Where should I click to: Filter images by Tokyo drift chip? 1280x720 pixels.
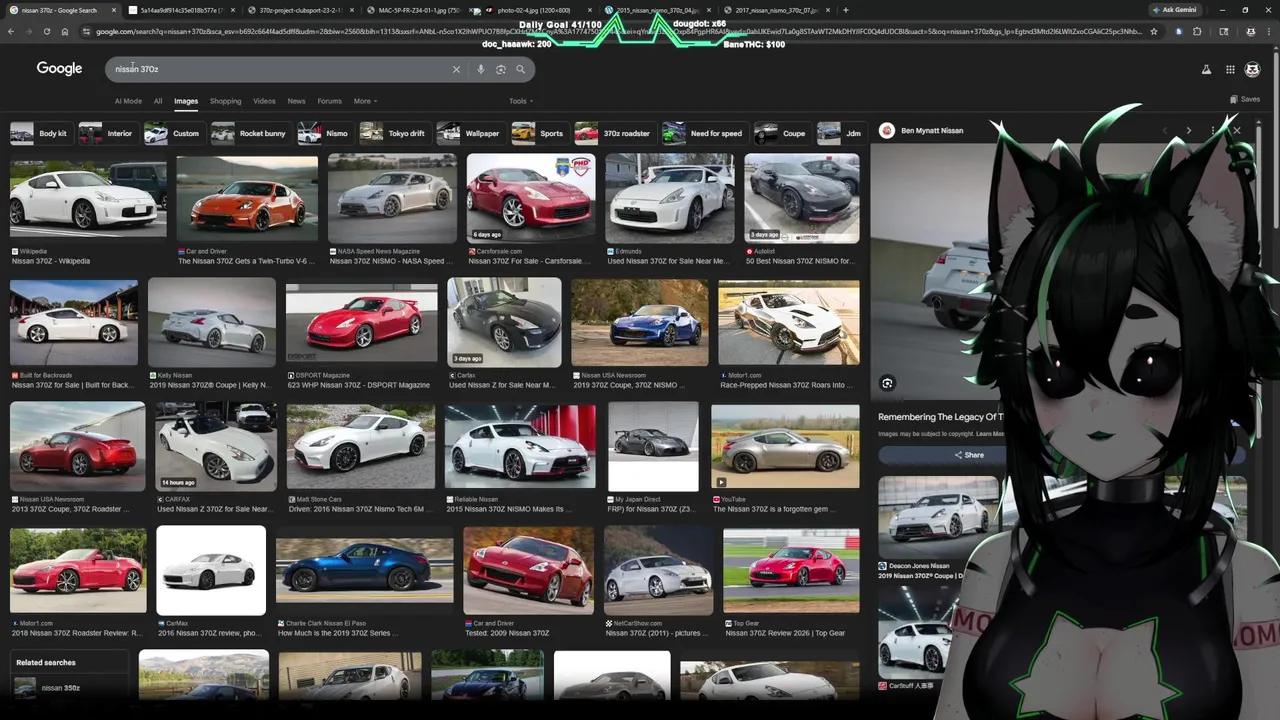(x=394, y=133)
